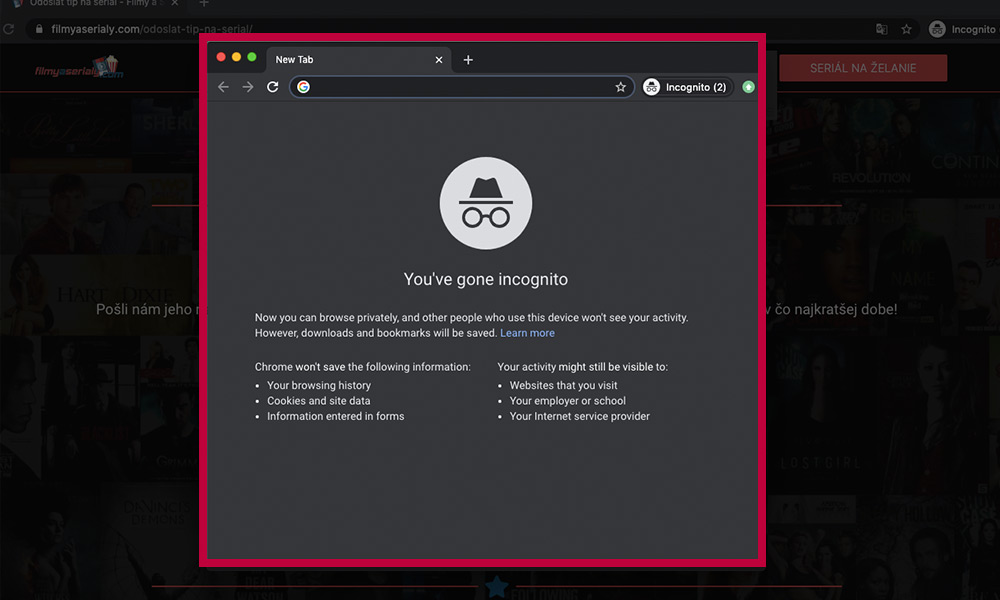Screen dimensions: 1000x600
Task: Click the background window URL filmyaserialy.com
Action: click(x=152, y=29)
